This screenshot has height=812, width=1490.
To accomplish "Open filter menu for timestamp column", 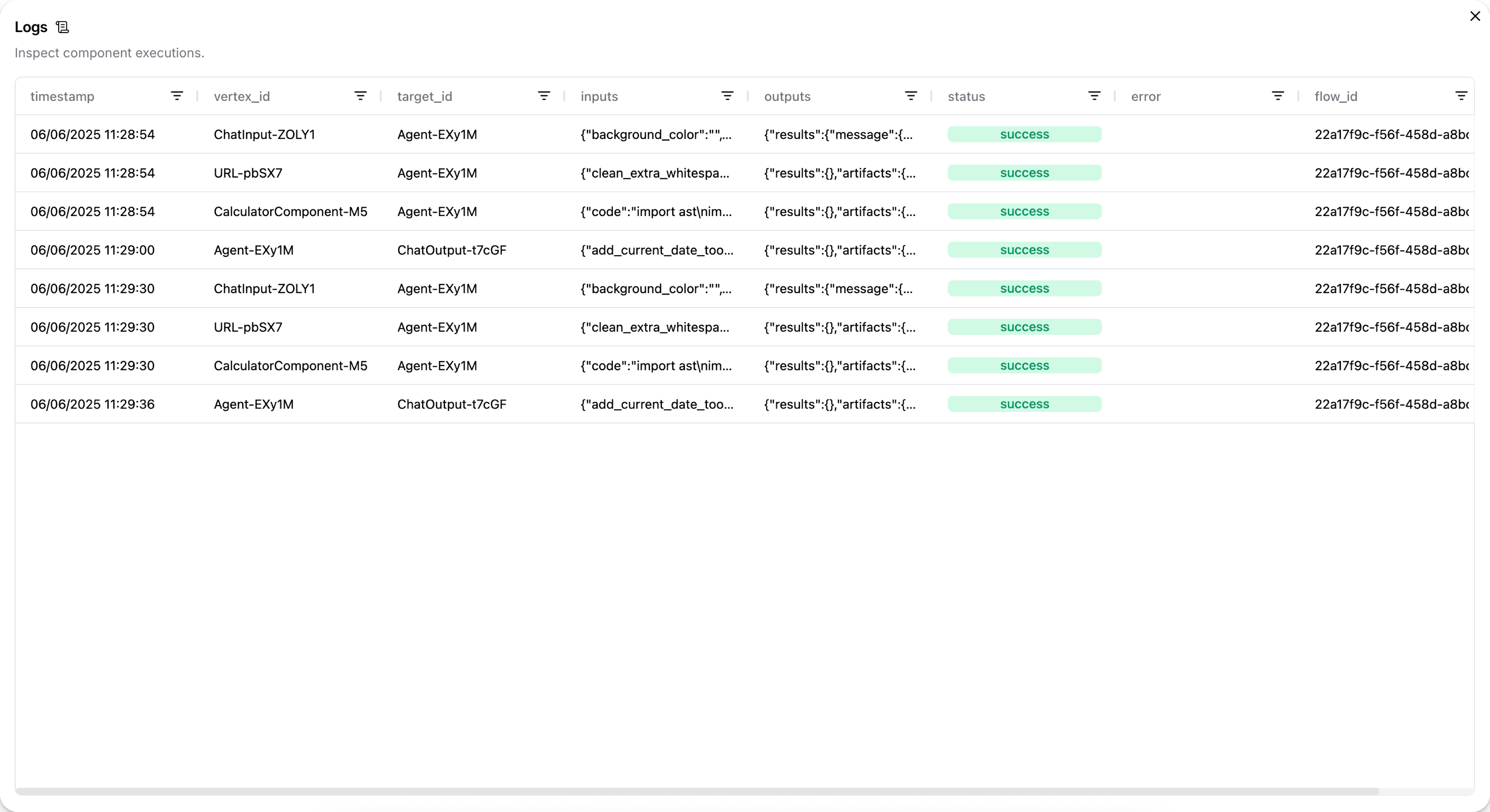I will (177, 96).
